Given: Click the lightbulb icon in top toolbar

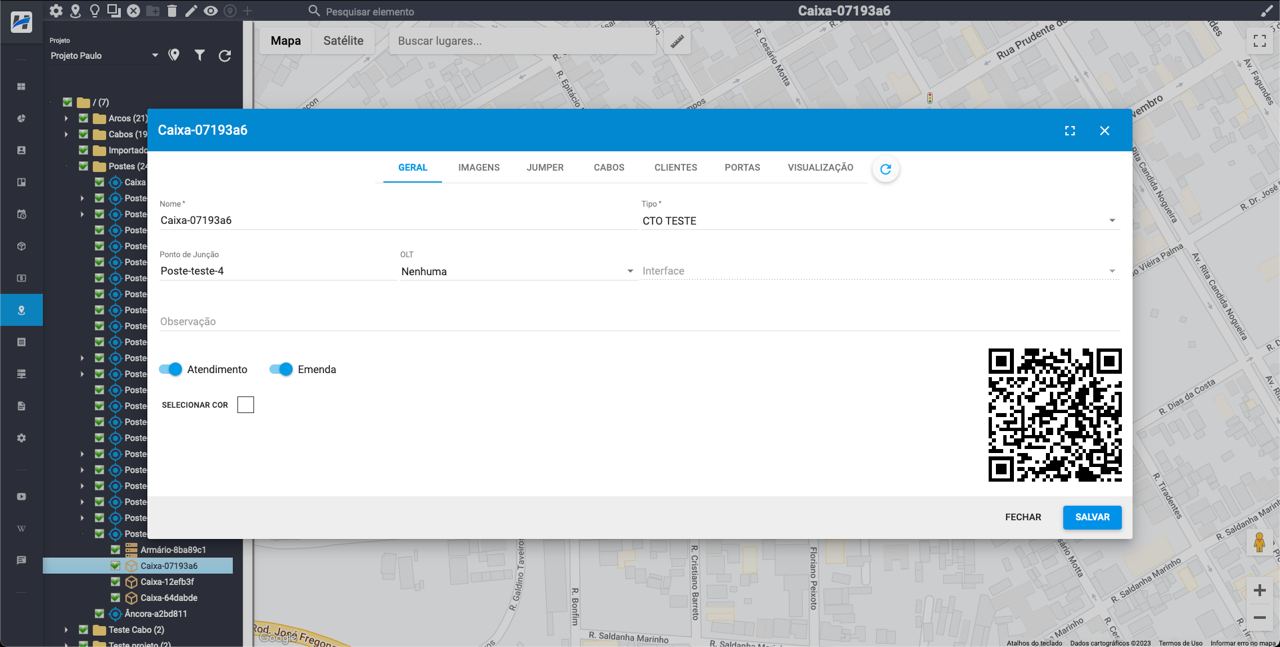Looking at the screenshot, I should click(x=94, y=11).
